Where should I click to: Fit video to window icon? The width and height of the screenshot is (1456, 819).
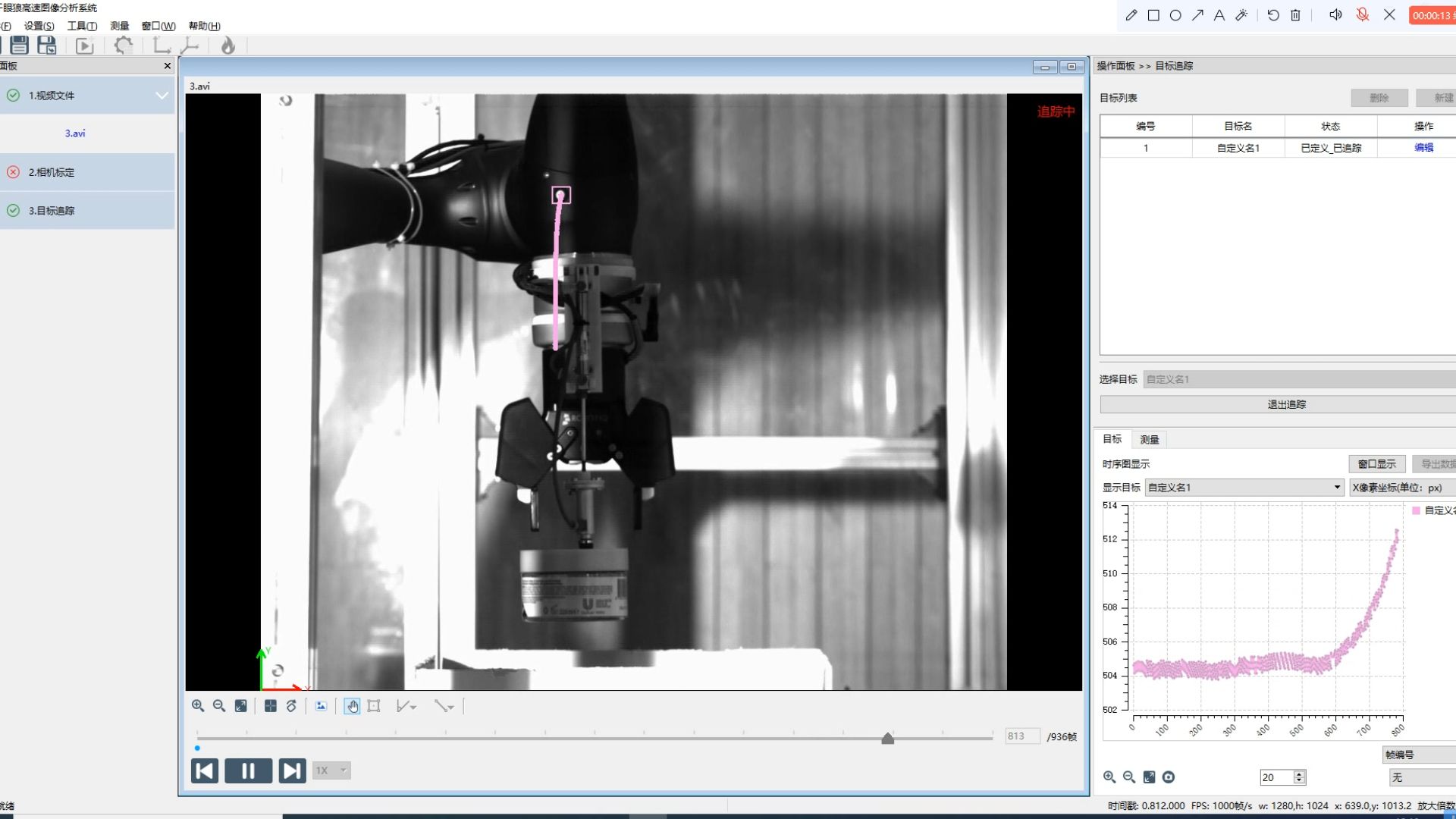tap(240, 706)
